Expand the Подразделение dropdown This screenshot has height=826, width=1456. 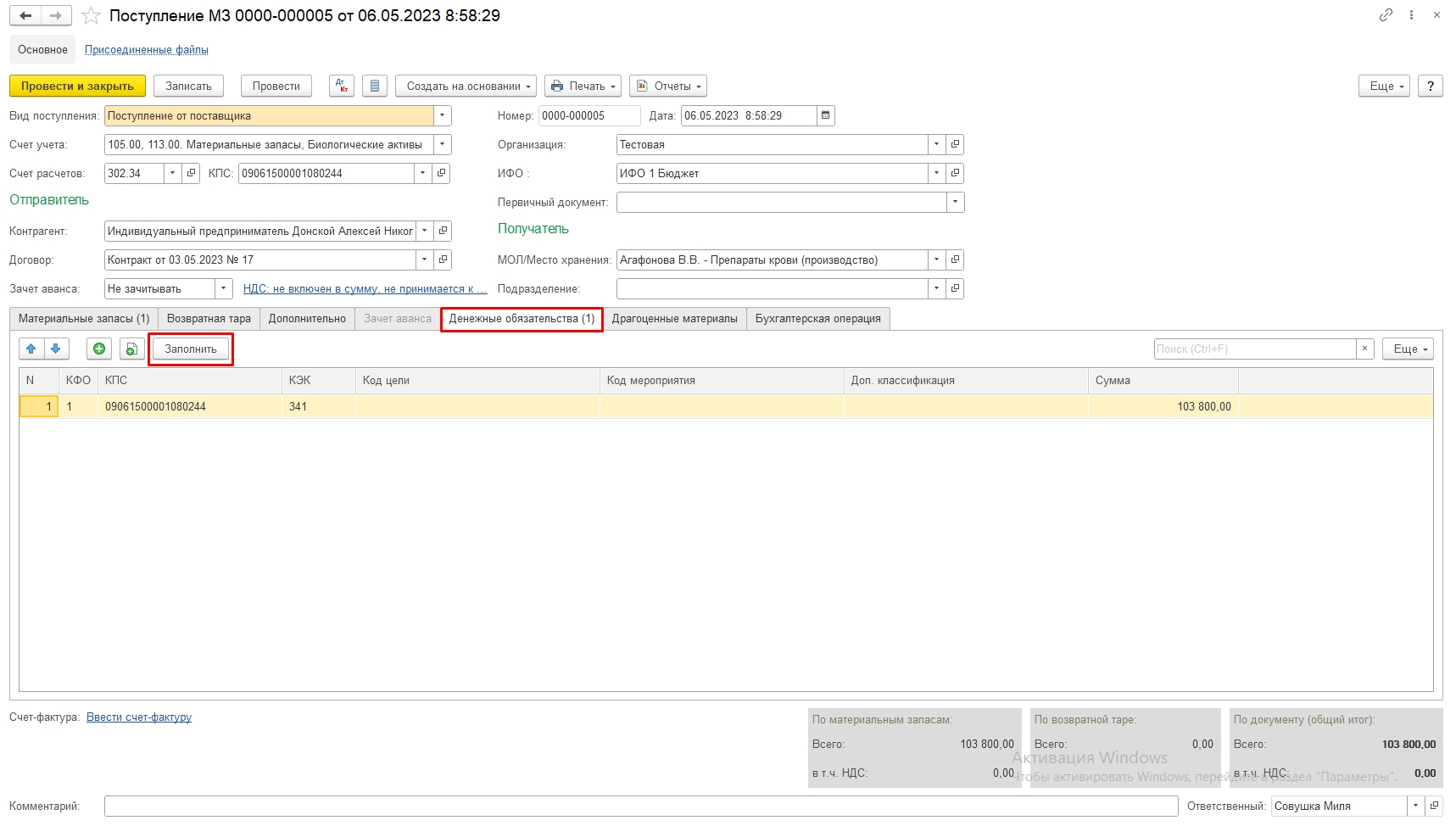coord(936,288)
